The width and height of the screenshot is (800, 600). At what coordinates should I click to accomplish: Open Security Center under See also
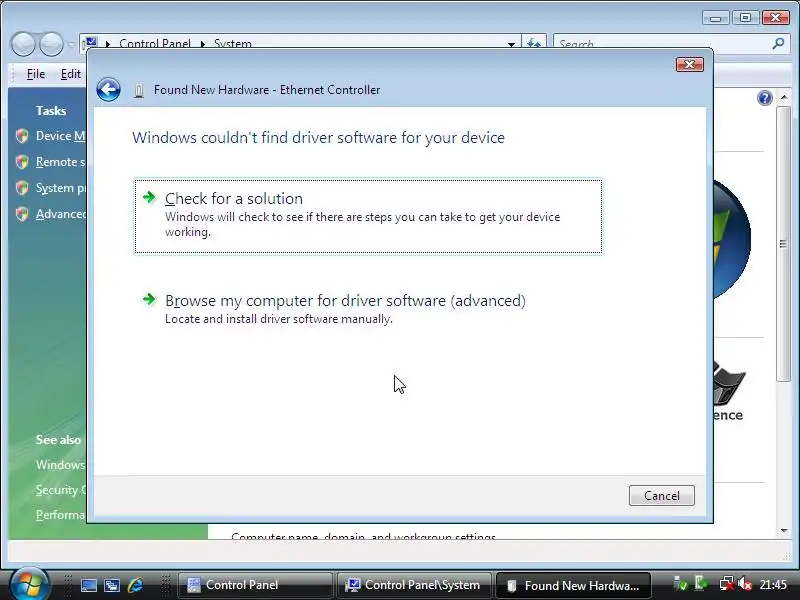click(60, 490)
